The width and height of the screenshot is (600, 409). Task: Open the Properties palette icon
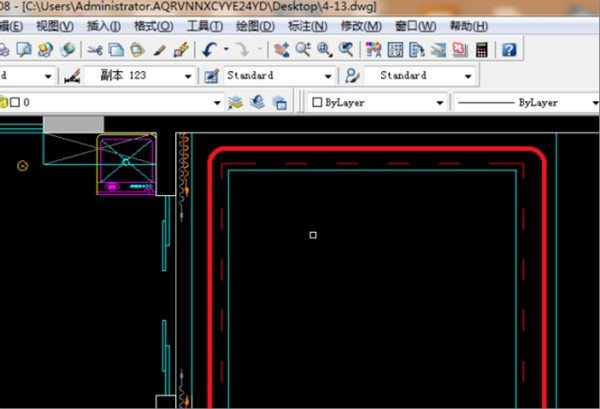(x=374, y=49)
